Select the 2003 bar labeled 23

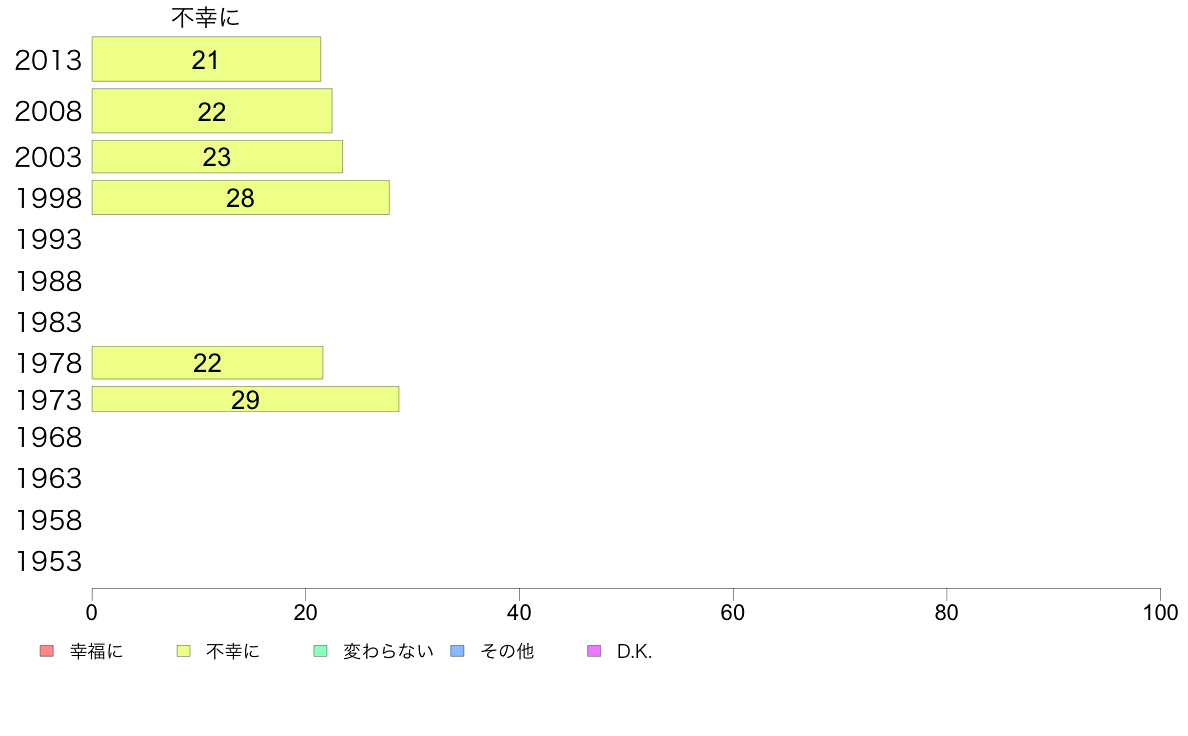click(x=217, y=157)
